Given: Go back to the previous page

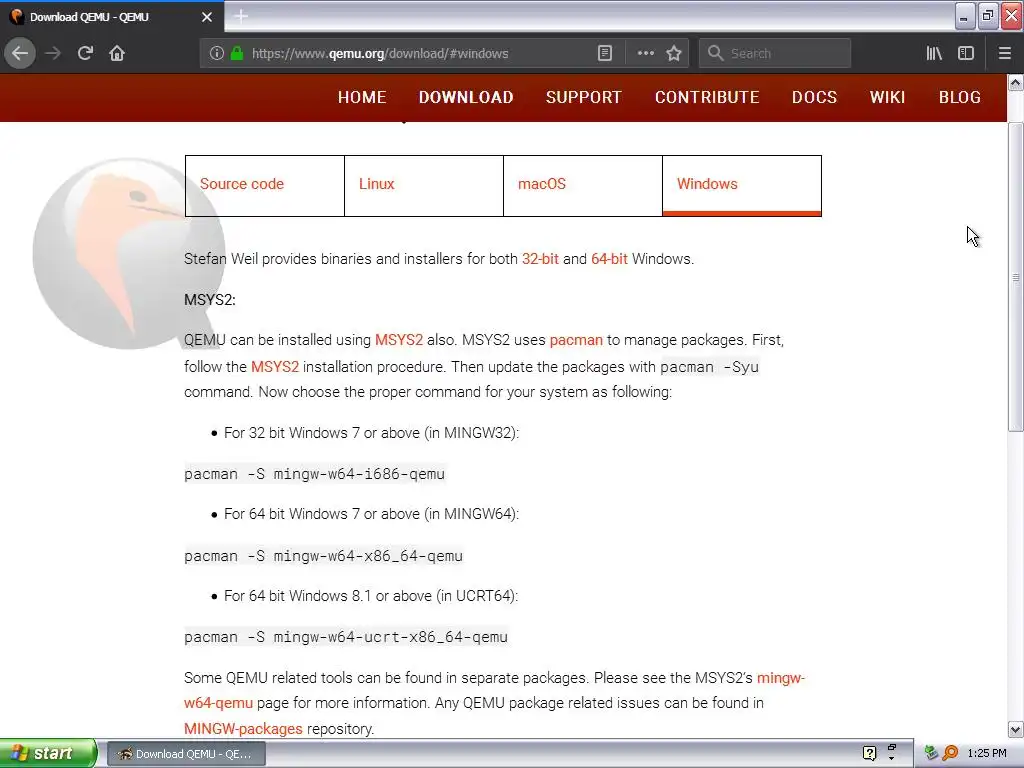Looking at the screenshot, I should coord(20,54).
